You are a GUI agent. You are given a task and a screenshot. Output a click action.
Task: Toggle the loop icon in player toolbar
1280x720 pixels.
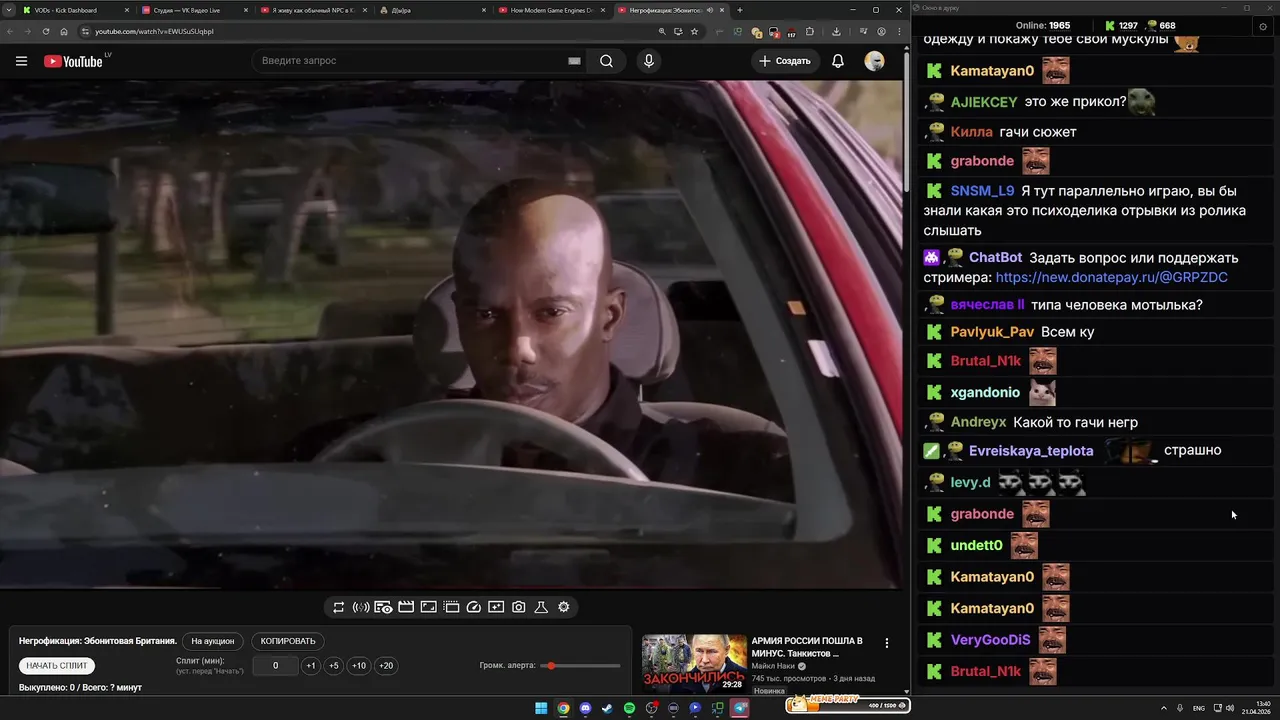click(x=339, y=607)
